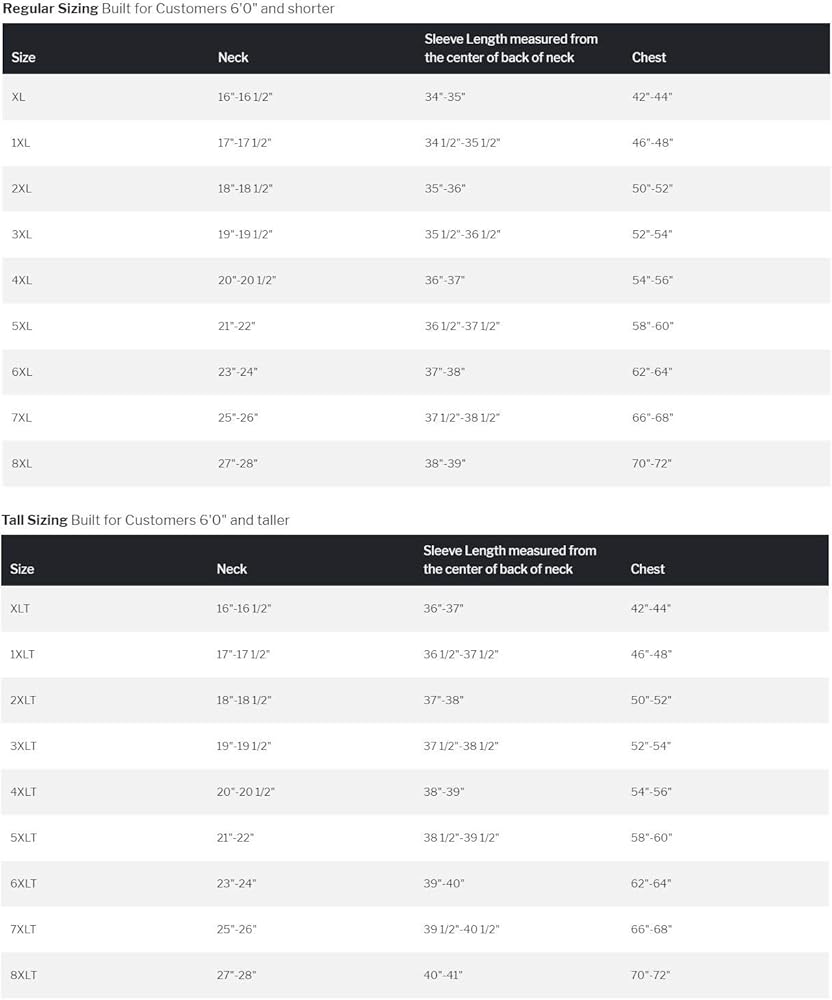
Task: Click the 5XLT size row label
Action: tap(24, 838)
